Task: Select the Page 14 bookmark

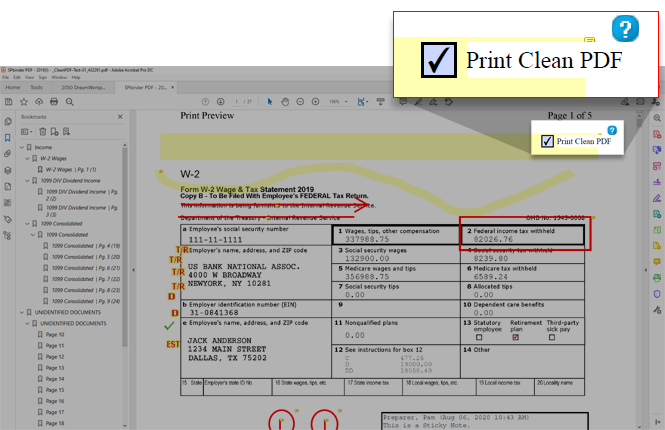Action: point(55,379)
